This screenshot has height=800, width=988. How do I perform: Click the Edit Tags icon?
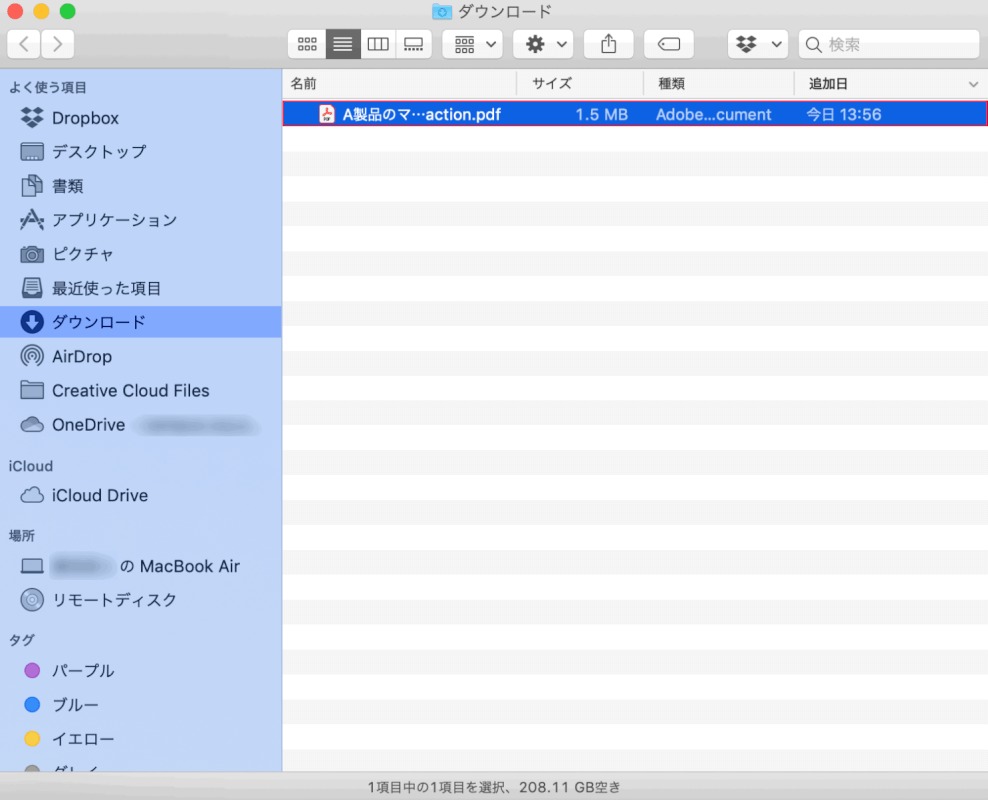click(x=669, y=44)
